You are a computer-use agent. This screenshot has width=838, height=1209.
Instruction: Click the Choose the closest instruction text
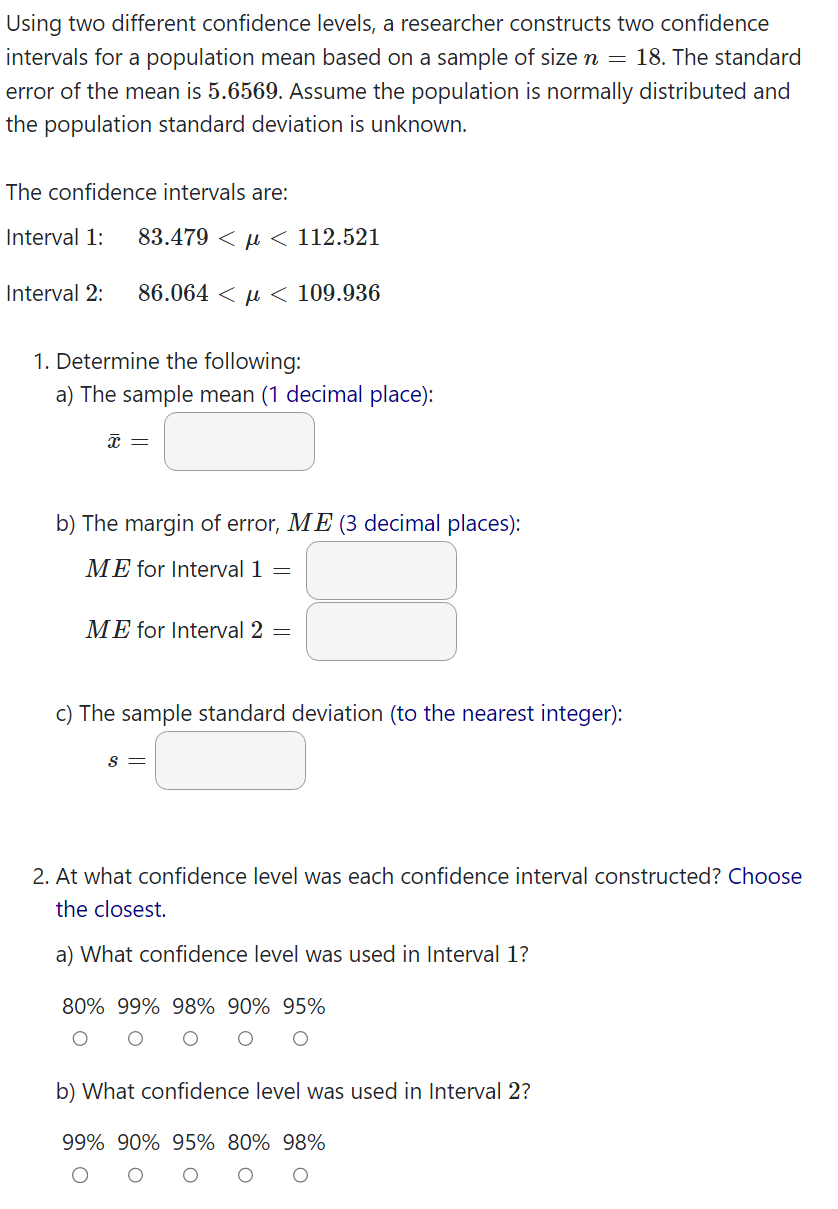click(x=111, y=909)
